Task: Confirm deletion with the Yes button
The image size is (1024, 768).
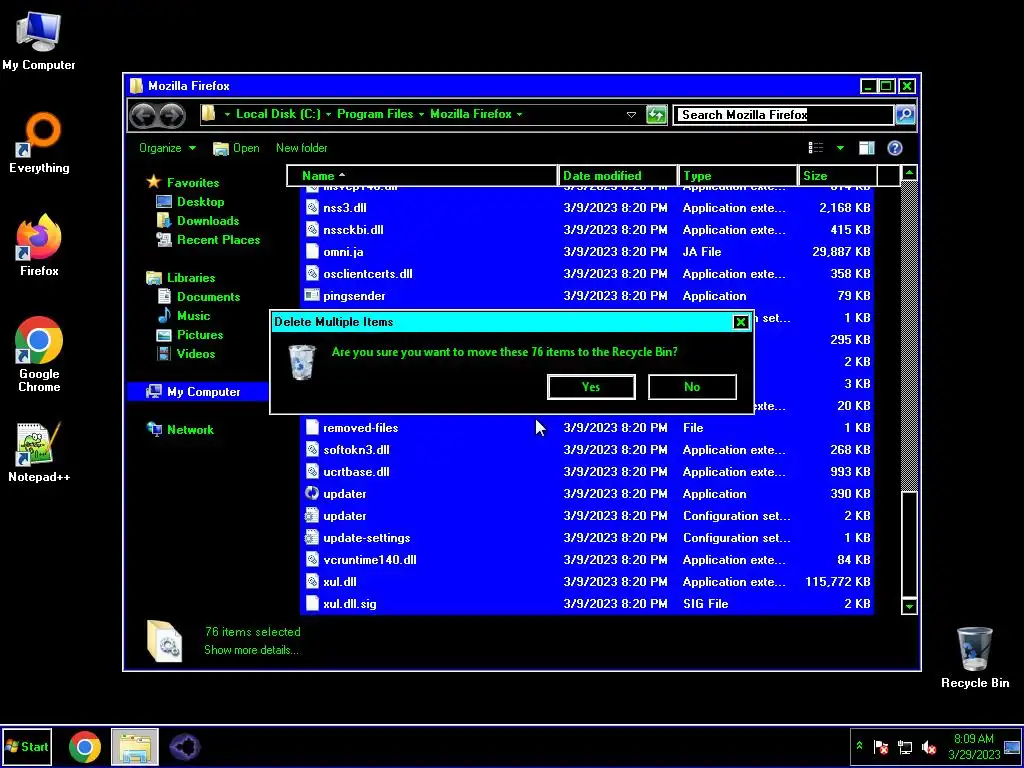Action: tap(591, 387)
